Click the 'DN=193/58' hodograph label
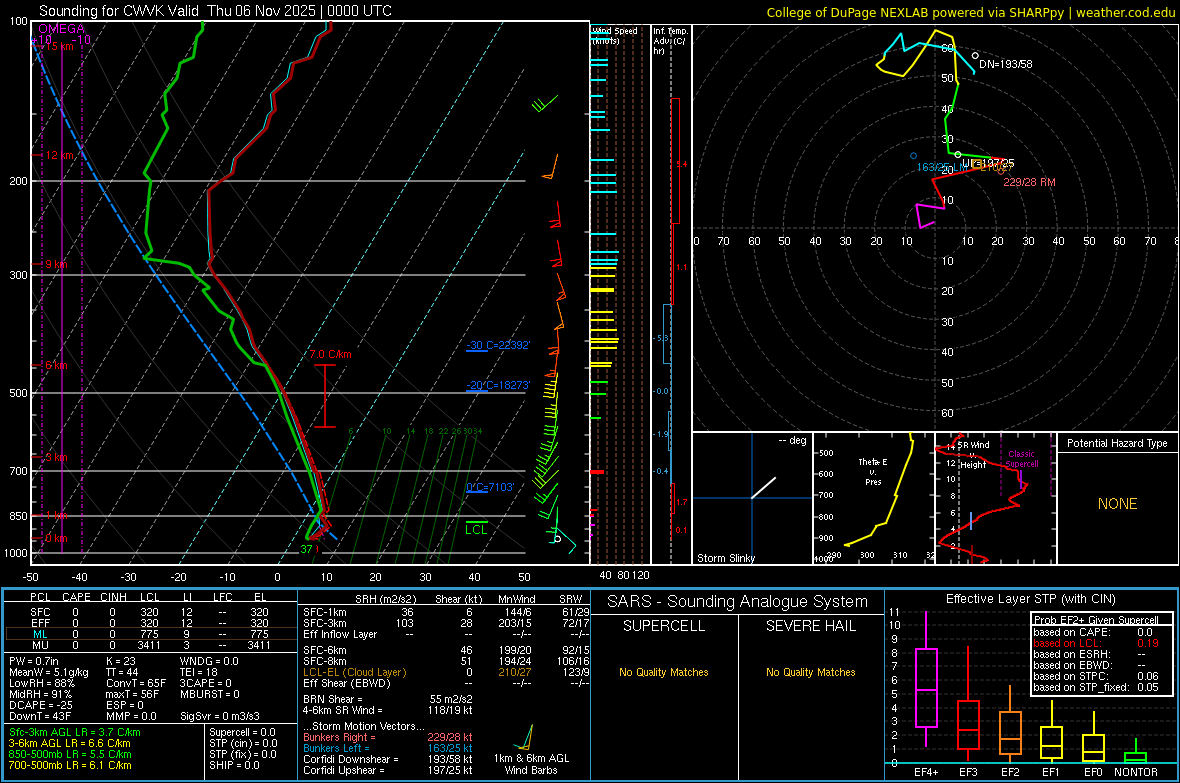The width and height of the screenshot is (1180, 783). [x=1005, y=64]
